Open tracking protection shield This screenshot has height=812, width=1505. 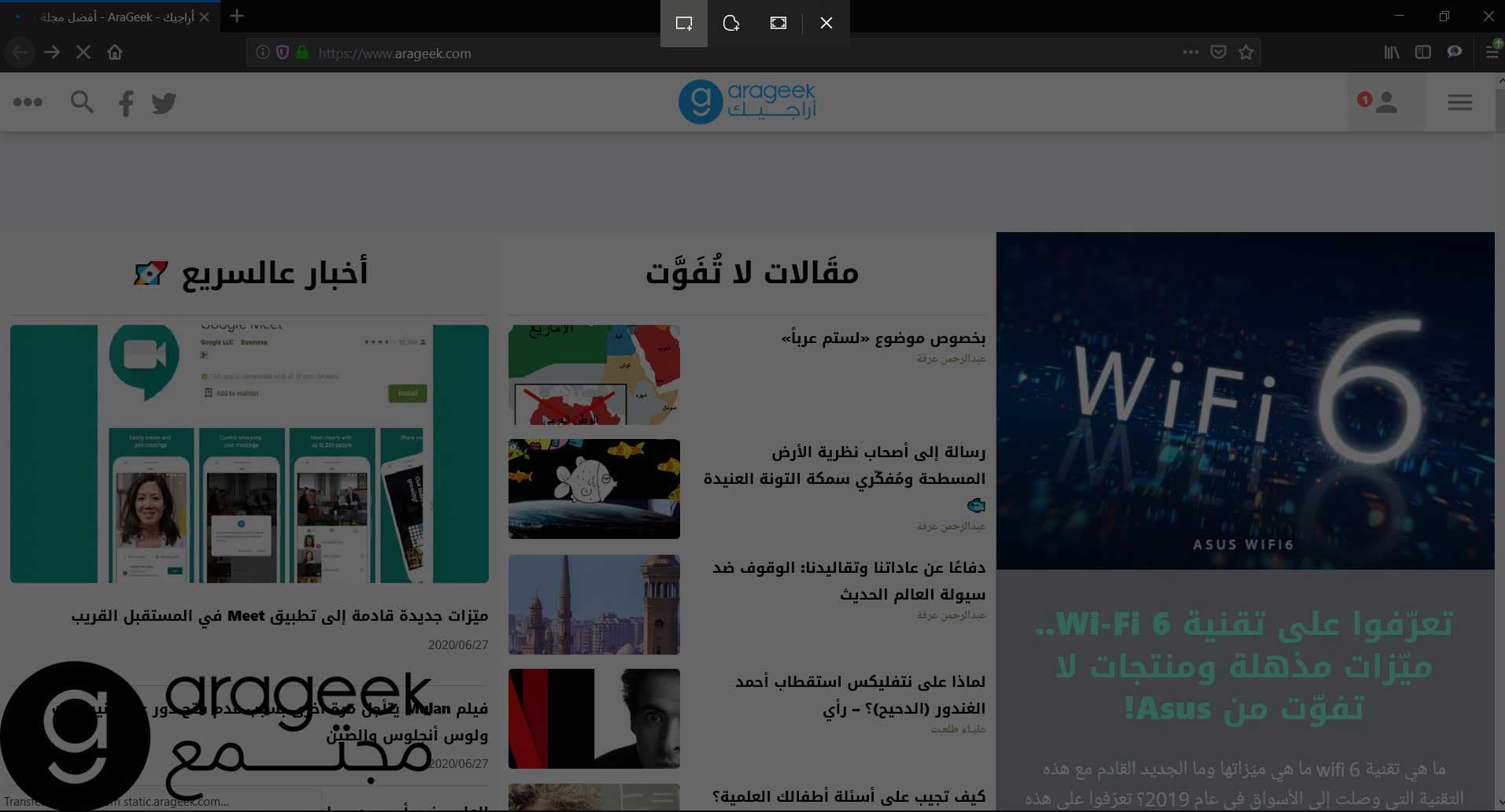(x=283, y=53)
